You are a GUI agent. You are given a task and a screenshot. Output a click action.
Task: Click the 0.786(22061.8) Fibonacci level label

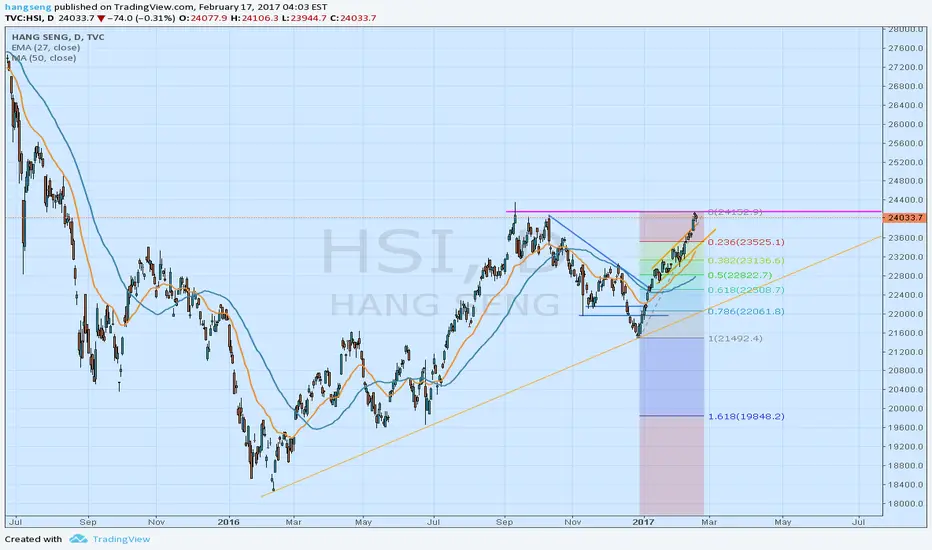coord(746,312)
